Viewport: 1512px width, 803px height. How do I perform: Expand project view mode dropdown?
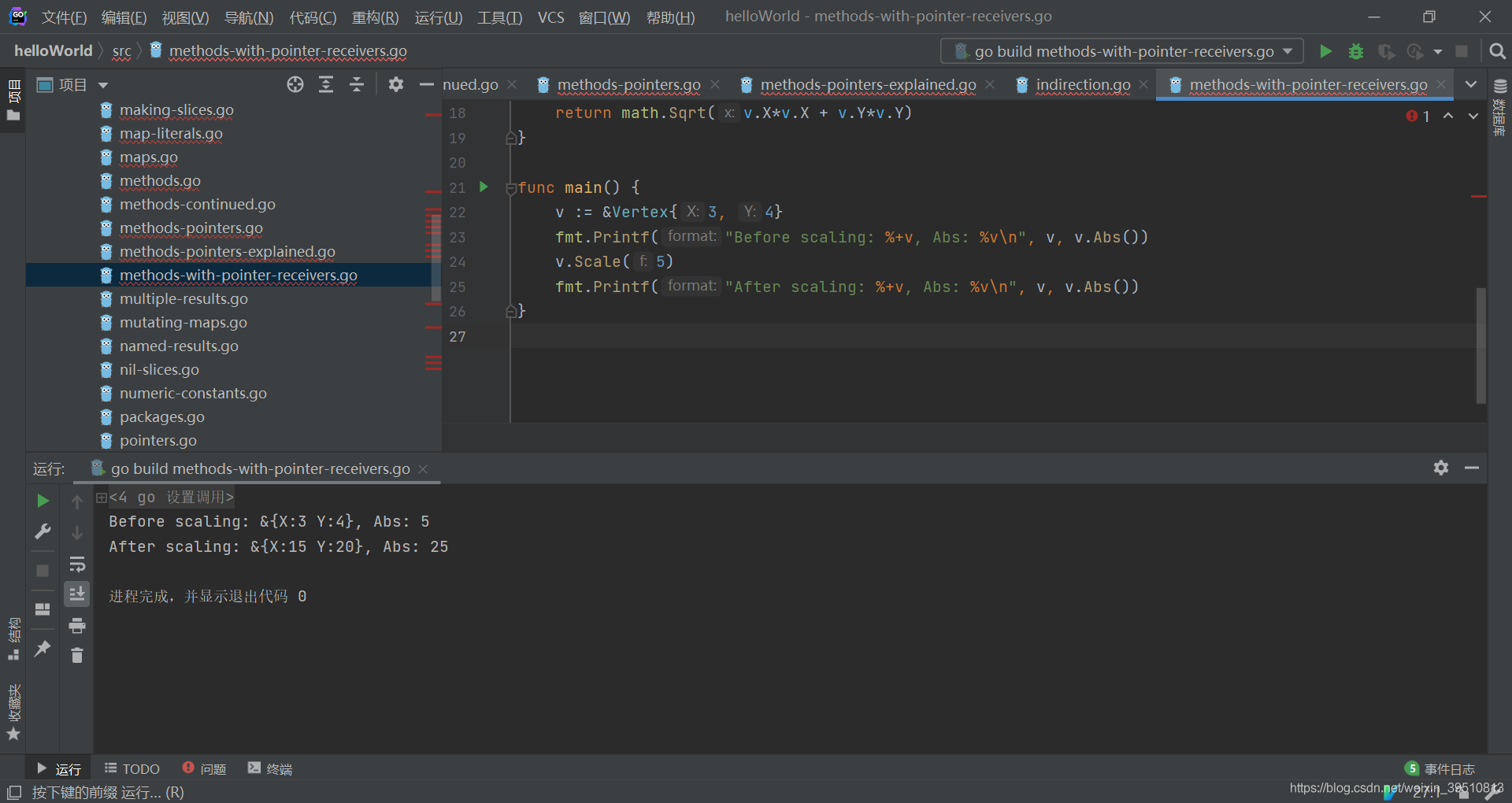click(x=103, y=85)
